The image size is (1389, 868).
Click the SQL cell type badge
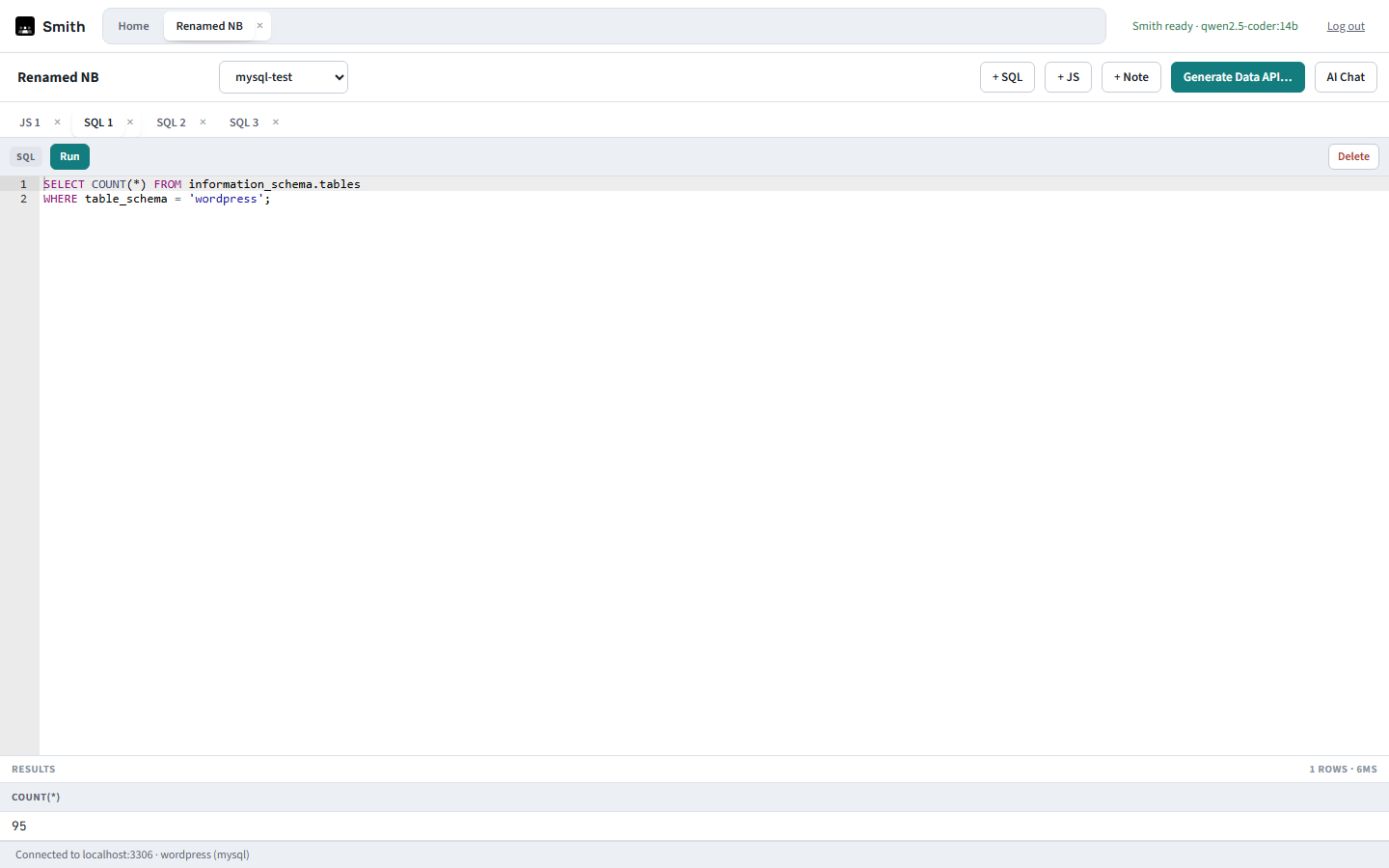coord(26,156)
